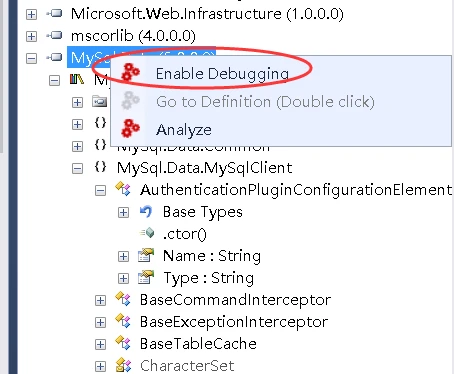Expand the BaseTableCache class node

click(100, 344)
